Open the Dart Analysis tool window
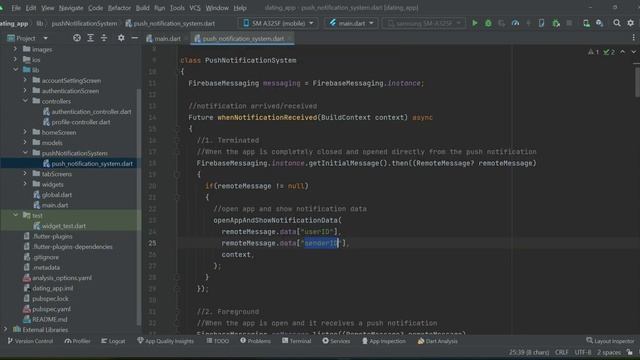 [x=437, y=341]
